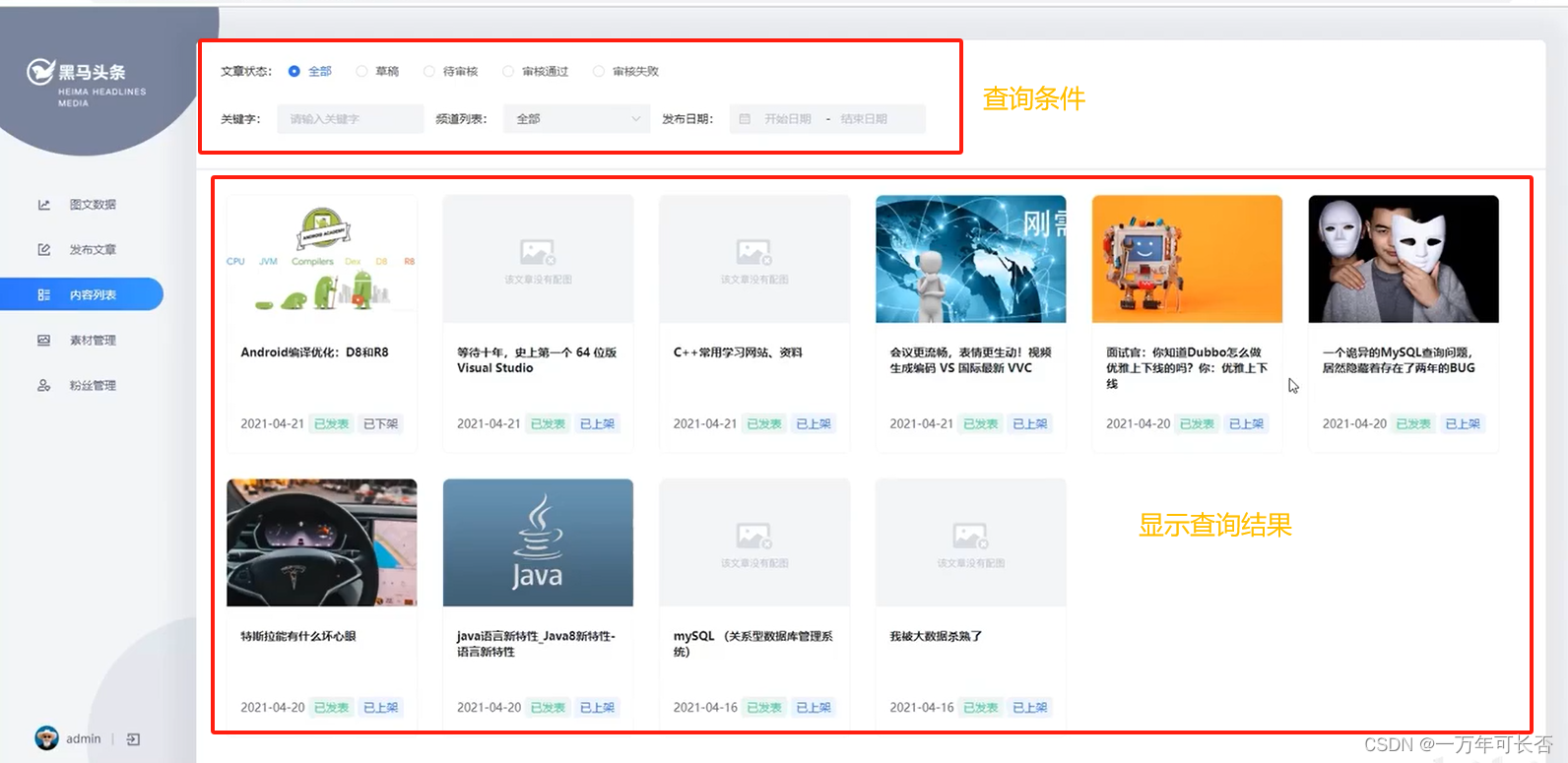Click the title 特斯拉能有什么坏心眼

(x=298, y=637)
